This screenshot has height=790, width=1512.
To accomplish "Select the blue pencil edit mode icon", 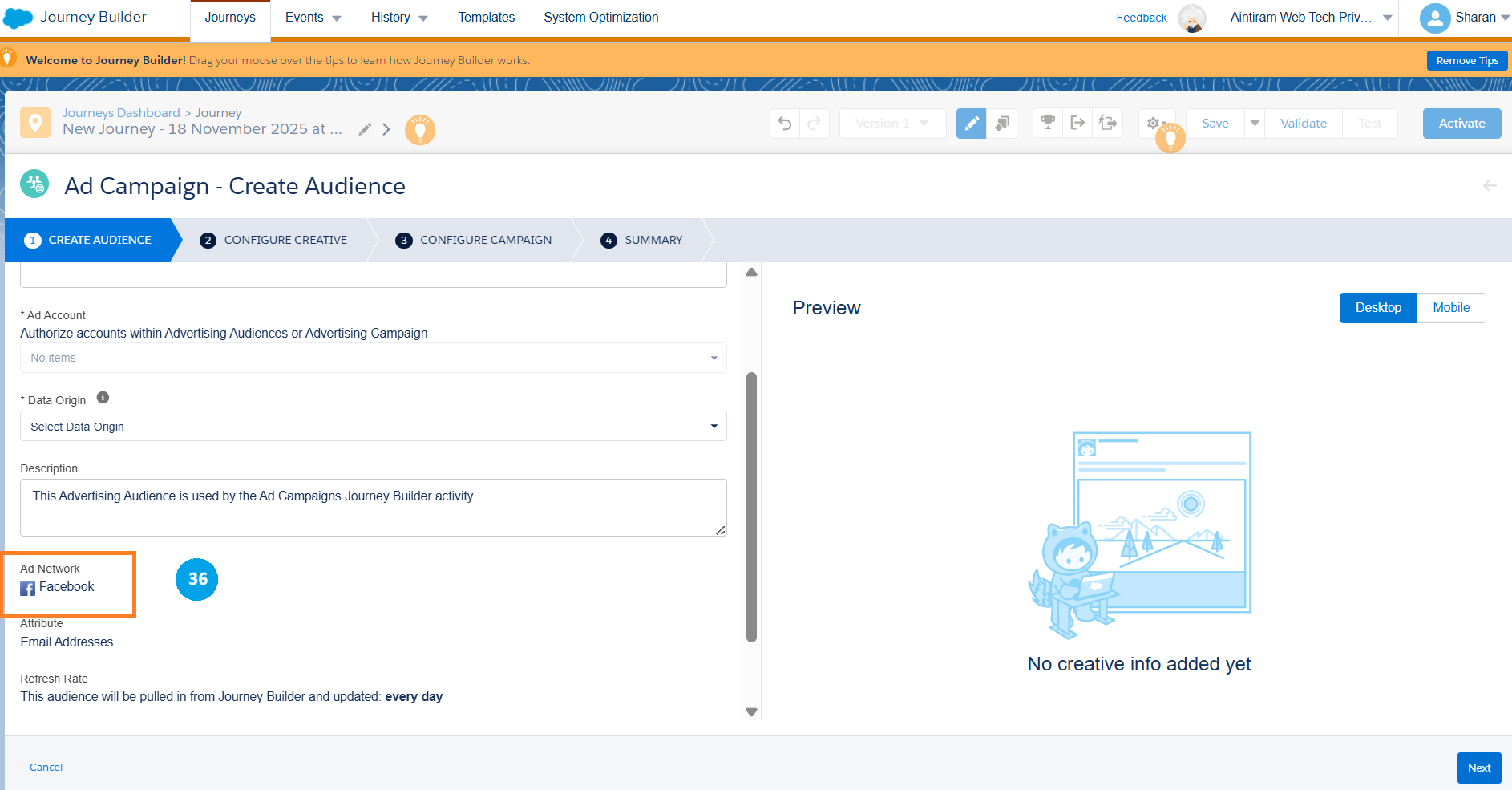I will coord(971,124).
